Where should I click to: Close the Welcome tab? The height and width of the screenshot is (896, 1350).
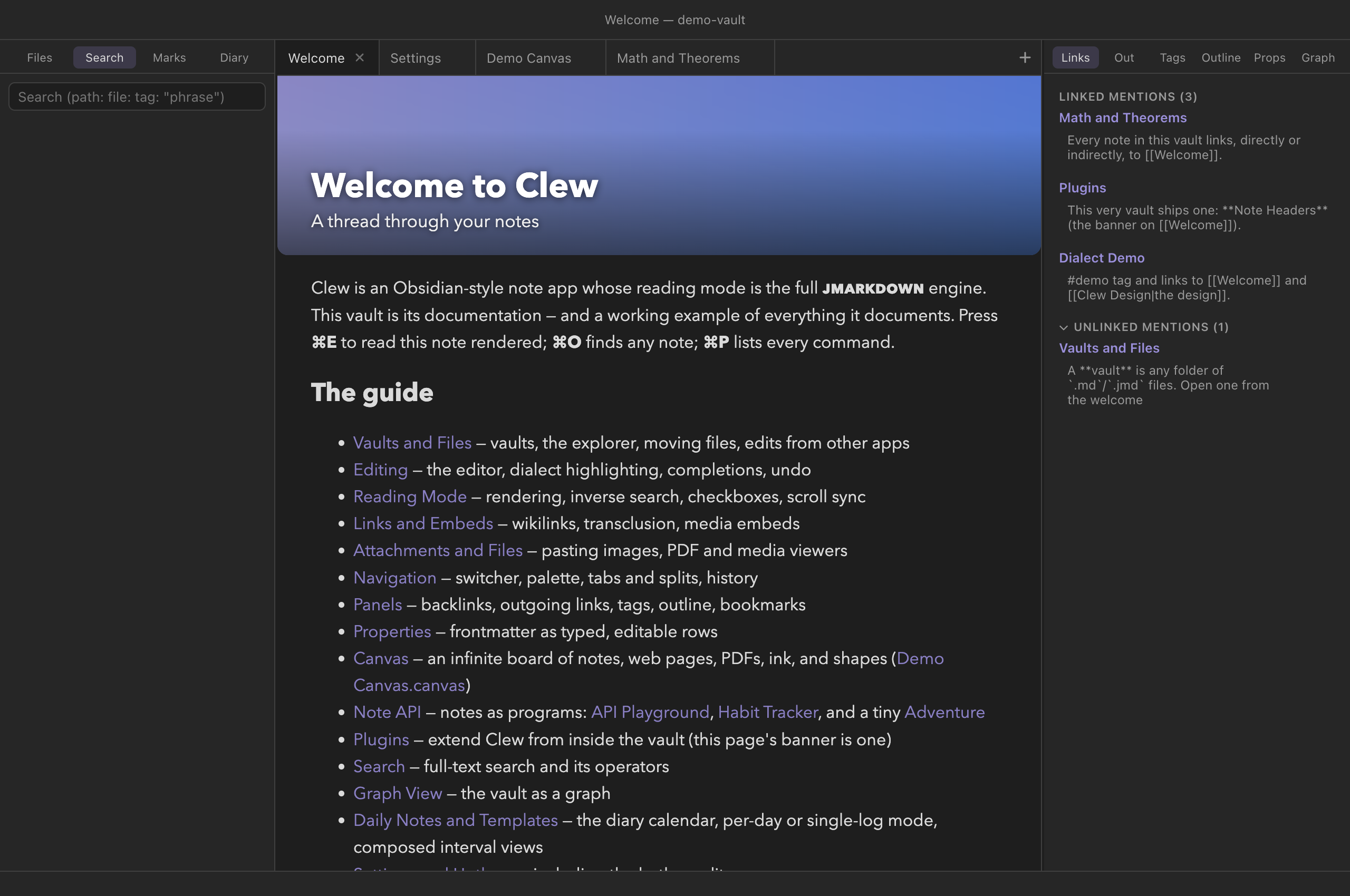coord(360,58)
